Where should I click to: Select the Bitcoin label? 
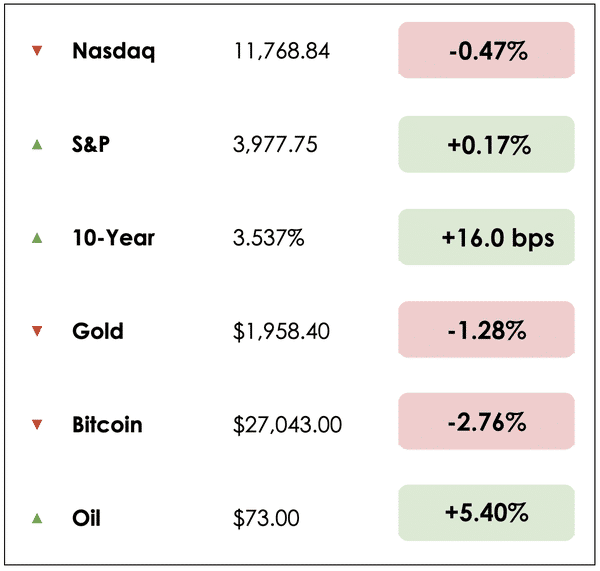pos(107,425)
